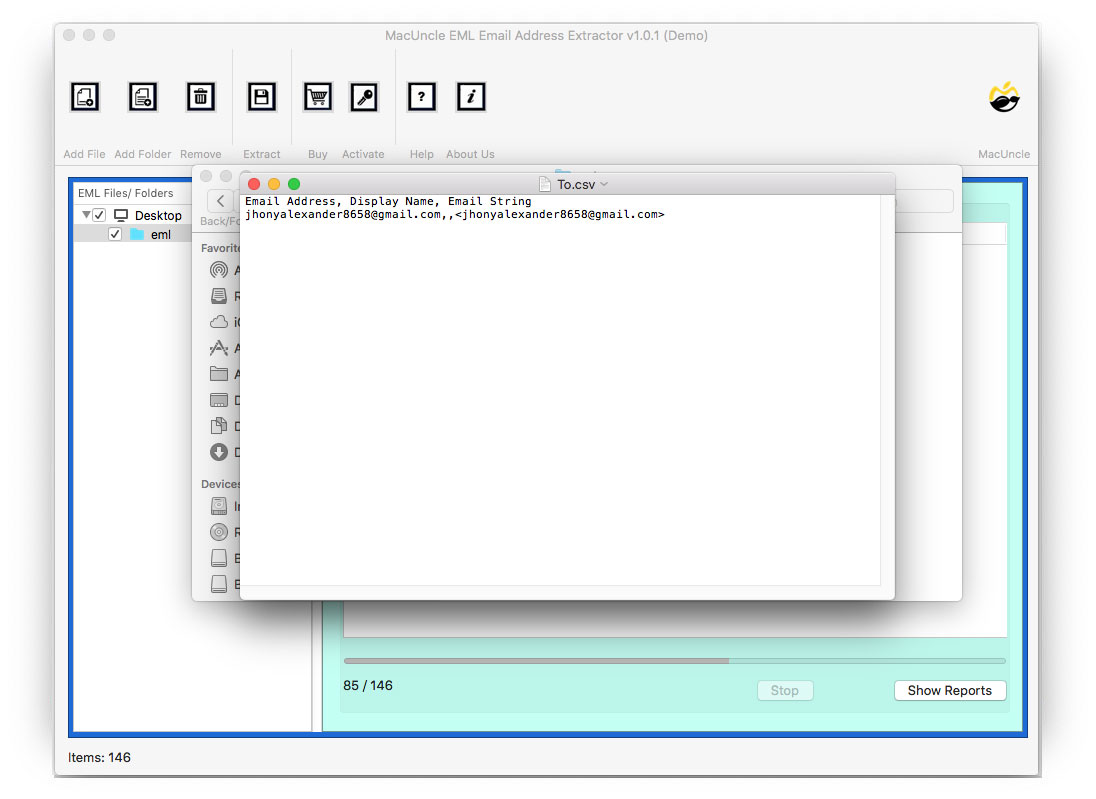This screenshot has width=1096, height=799.
Task: Open the About Us info icon
Action: [470, 97]
